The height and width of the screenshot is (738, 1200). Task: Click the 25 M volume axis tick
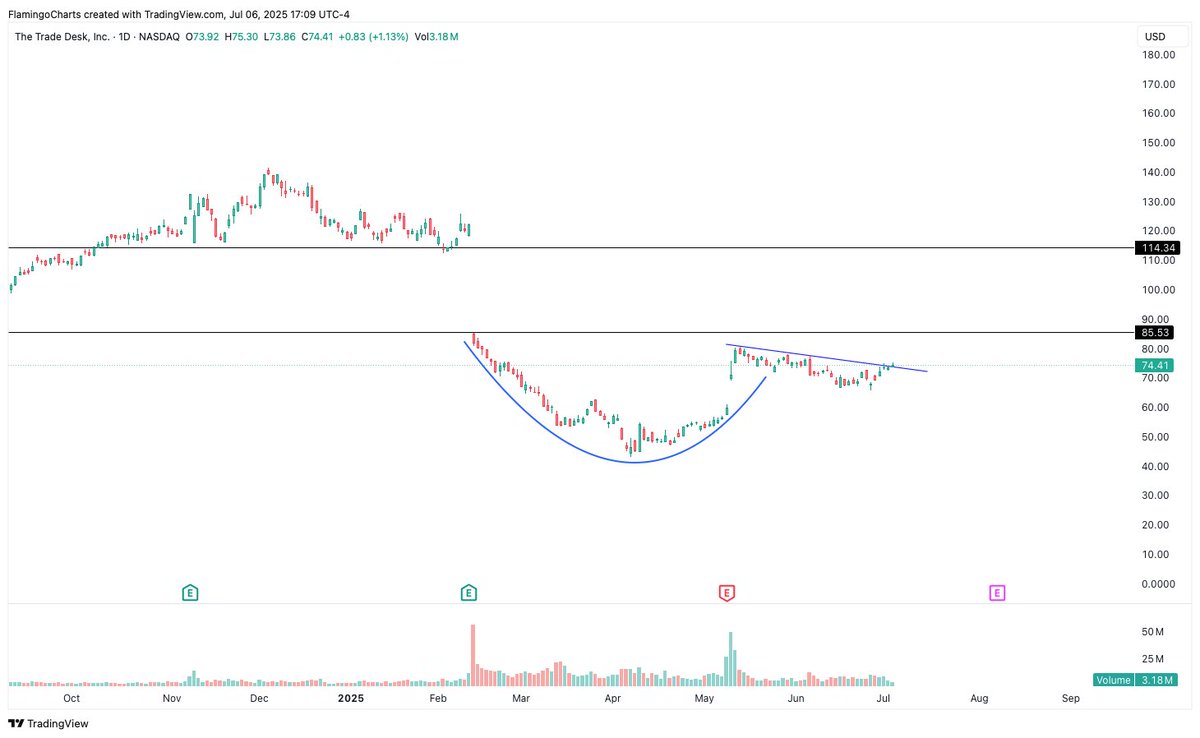[x=1152, y=659]
